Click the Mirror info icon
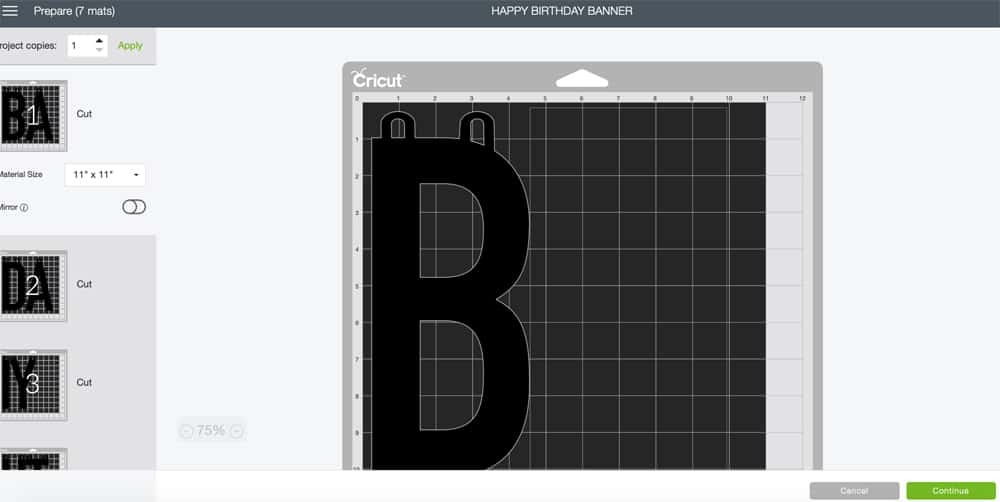The image size is (1000, 502). tap(24, 208)
